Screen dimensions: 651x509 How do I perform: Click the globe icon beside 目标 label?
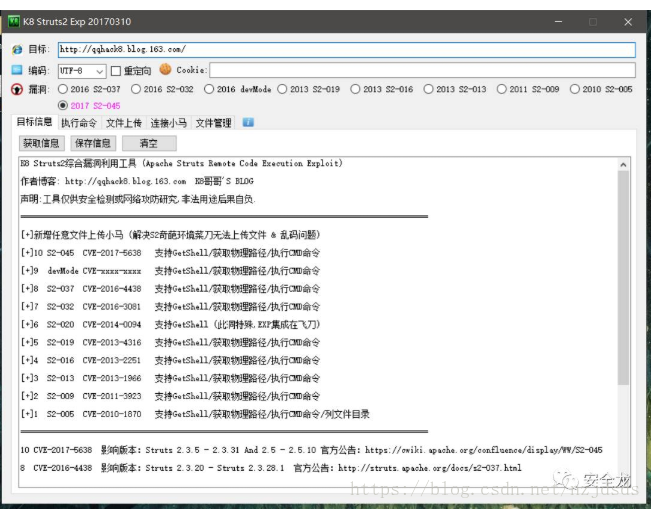click(x=17, y=49)
